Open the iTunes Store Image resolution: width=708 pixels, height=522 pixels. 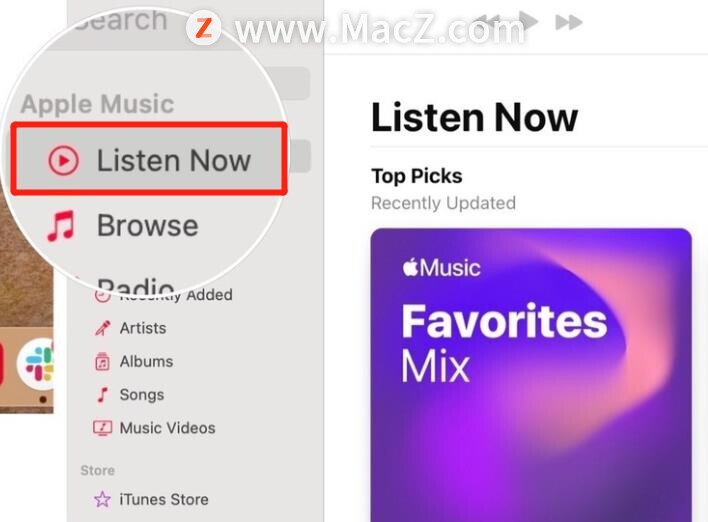(164, 499)
